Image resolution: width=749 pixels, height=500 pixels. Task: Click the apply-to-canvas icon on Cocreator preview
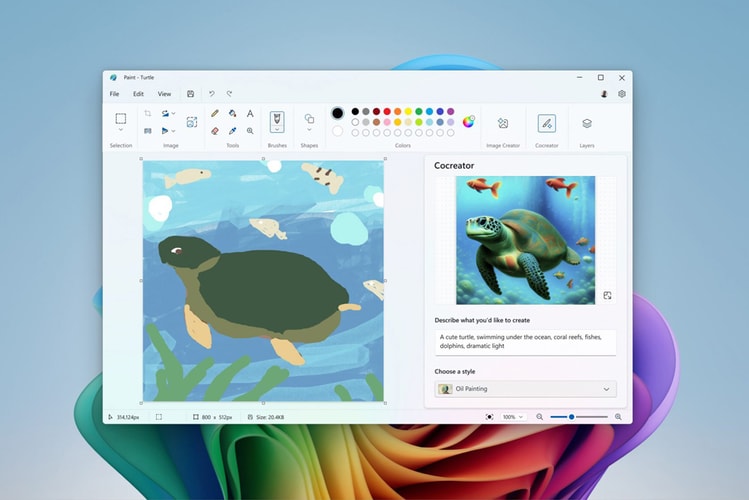point(607,296)
